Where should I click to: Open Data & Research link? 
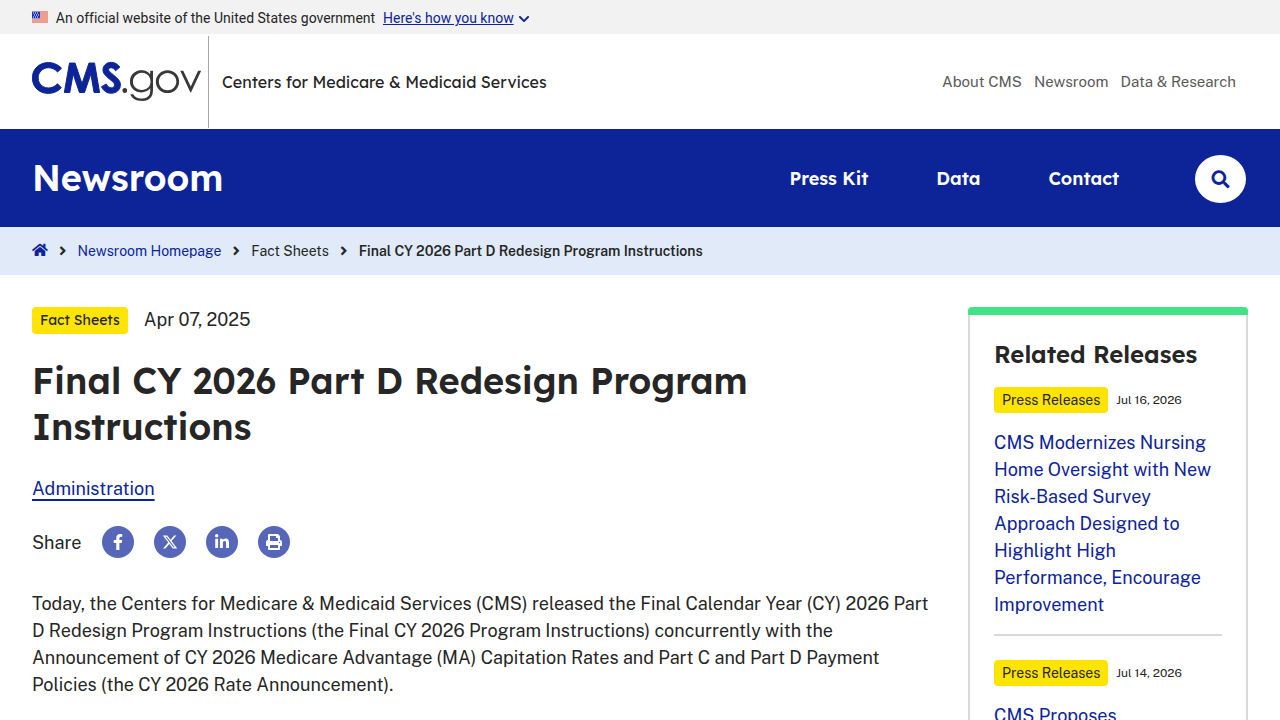(x=1178, y=82)
